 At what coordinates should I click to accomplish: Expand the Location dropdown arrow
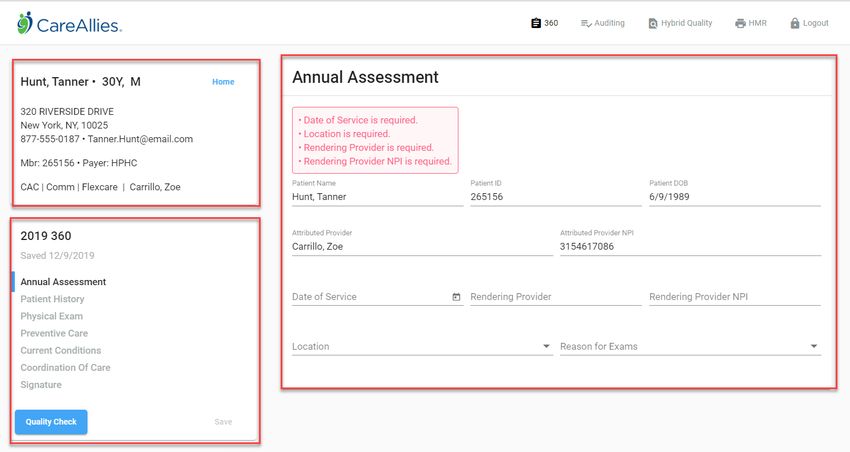[546, 346]
